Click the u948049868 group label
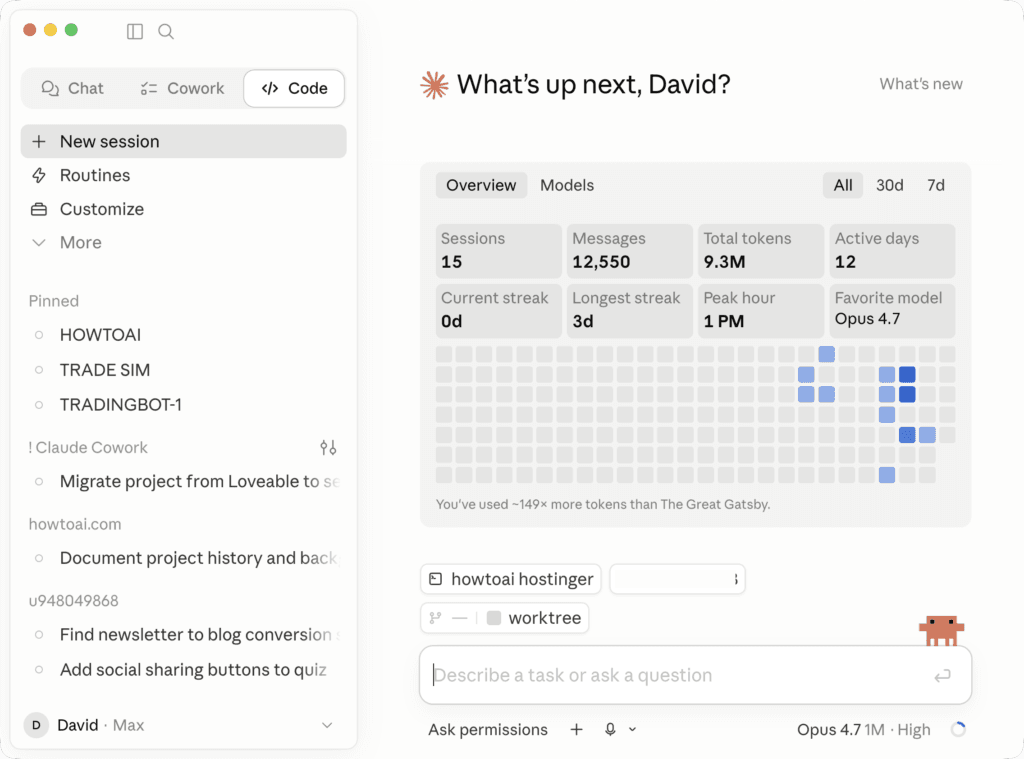Viewport: 1024px width, 759px height. (x=73, y=600)
